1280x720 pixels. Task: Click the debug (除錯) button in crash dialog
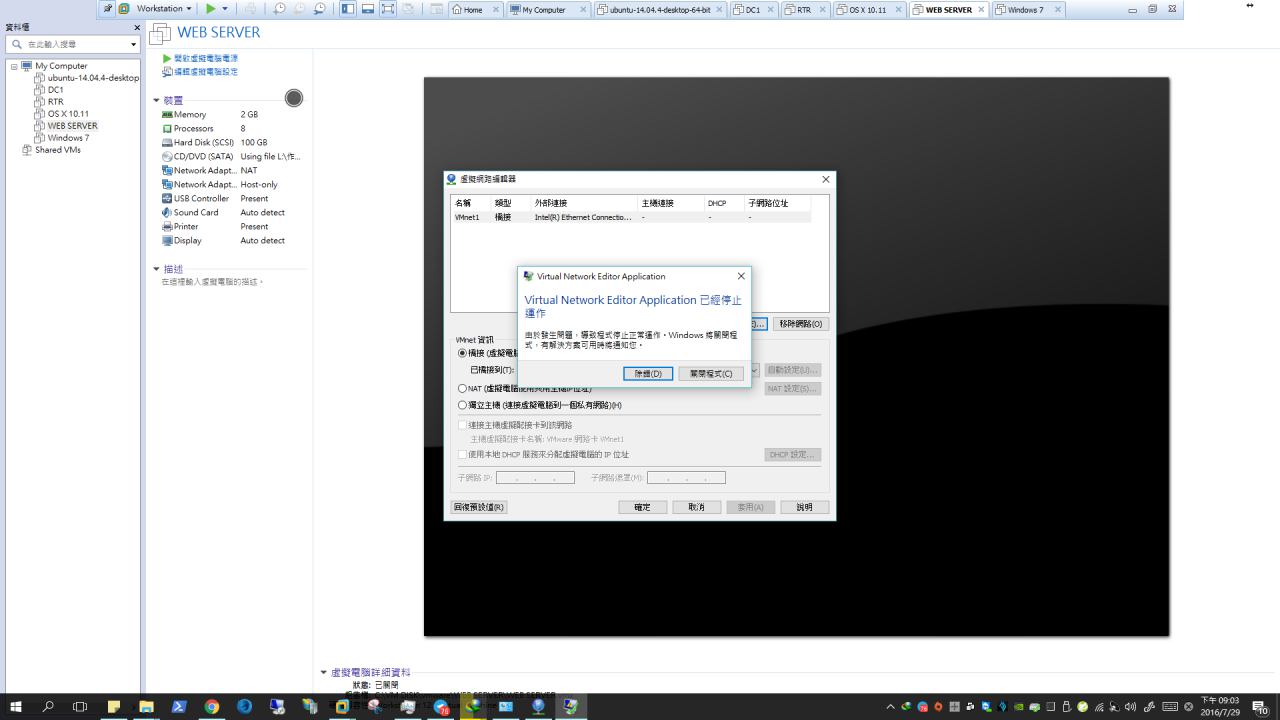(648, 373)
